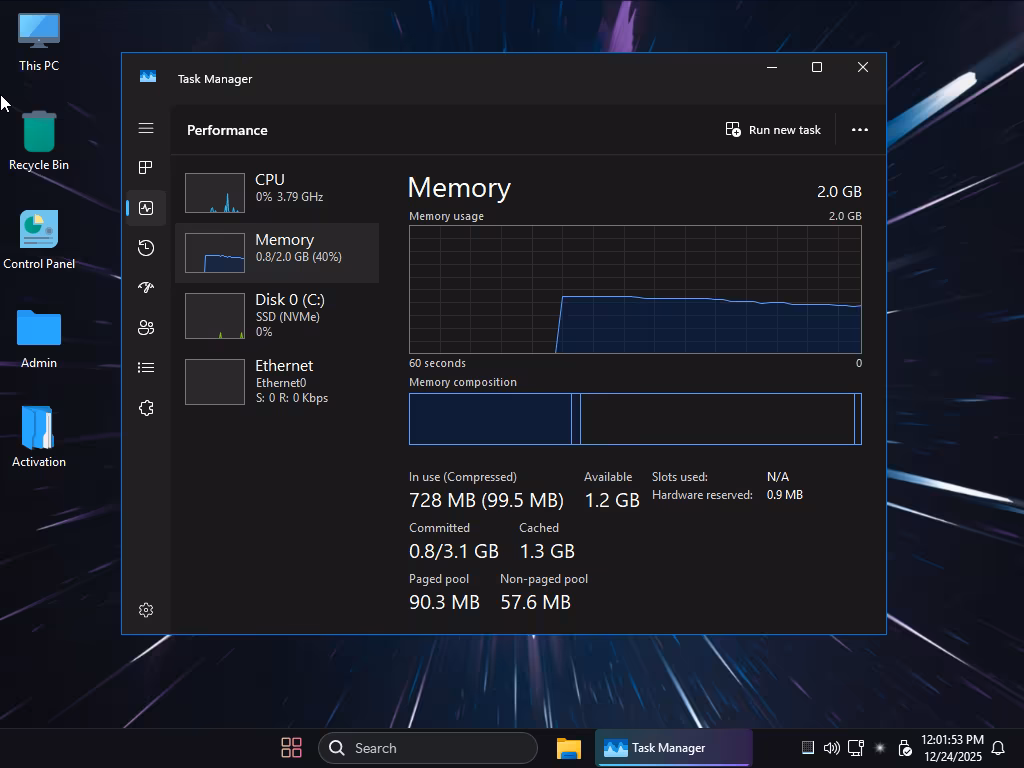Open the App history page icon

coord(146,248)
